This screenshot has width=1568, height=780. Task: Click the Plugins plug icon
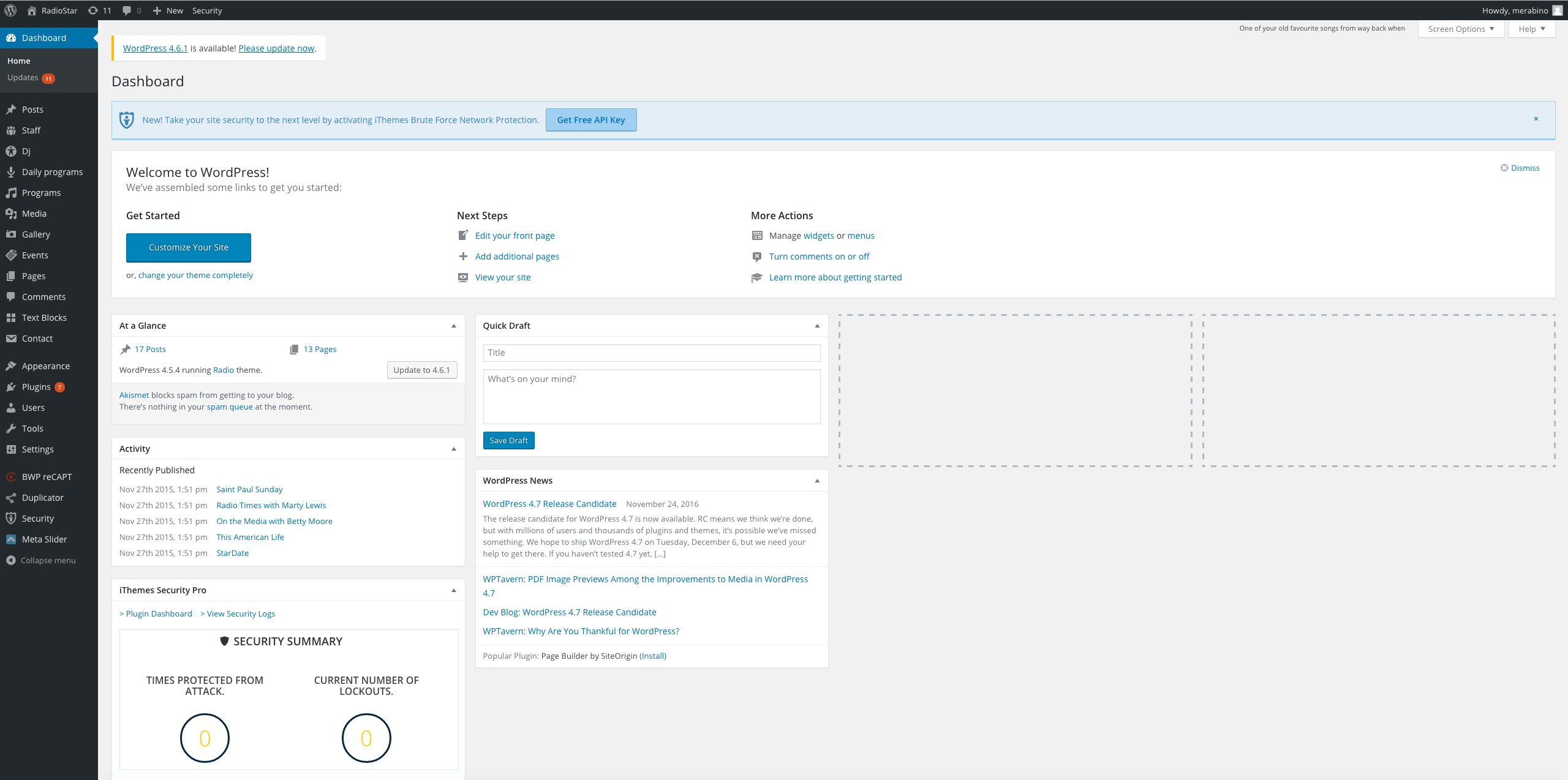11,387
